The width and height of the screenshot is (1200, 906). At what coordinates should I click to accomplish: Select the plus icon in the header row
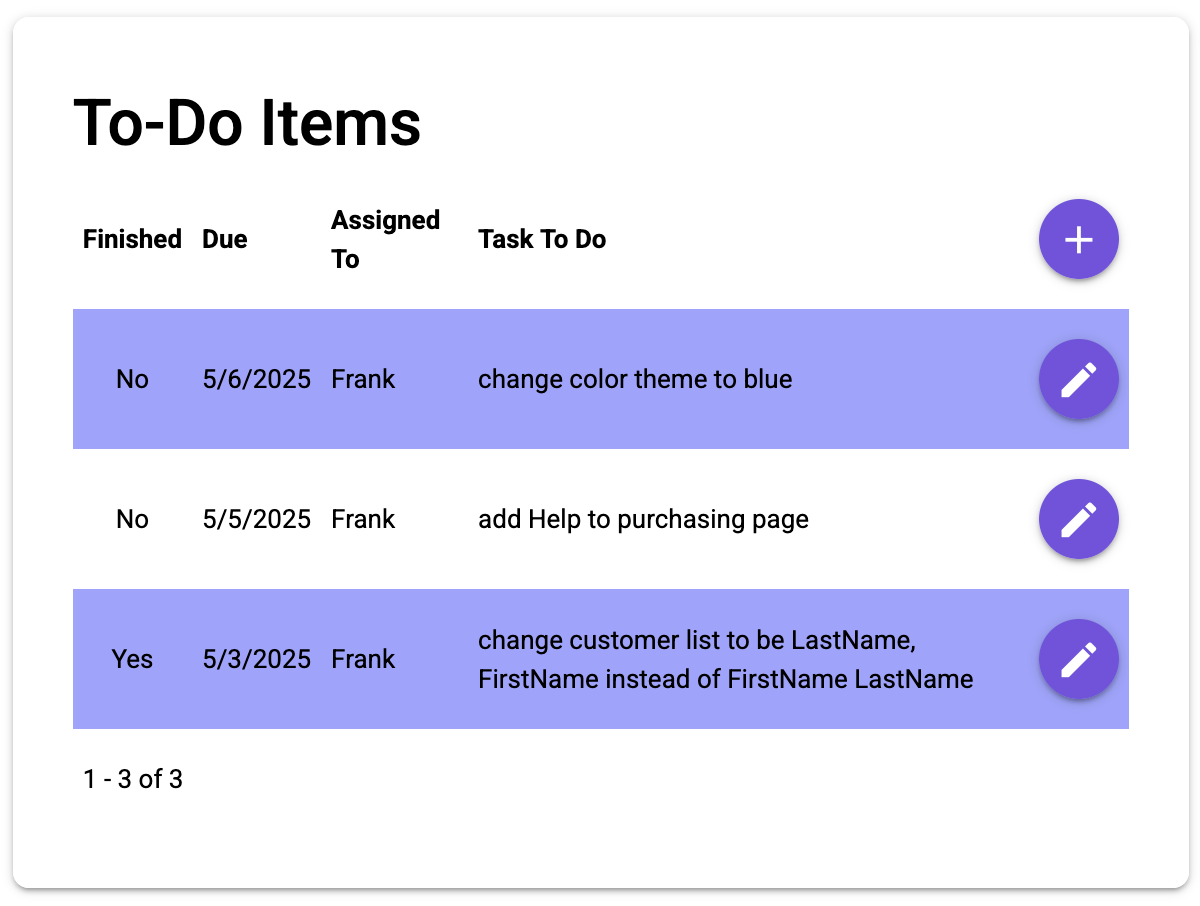pos(1078,239)
